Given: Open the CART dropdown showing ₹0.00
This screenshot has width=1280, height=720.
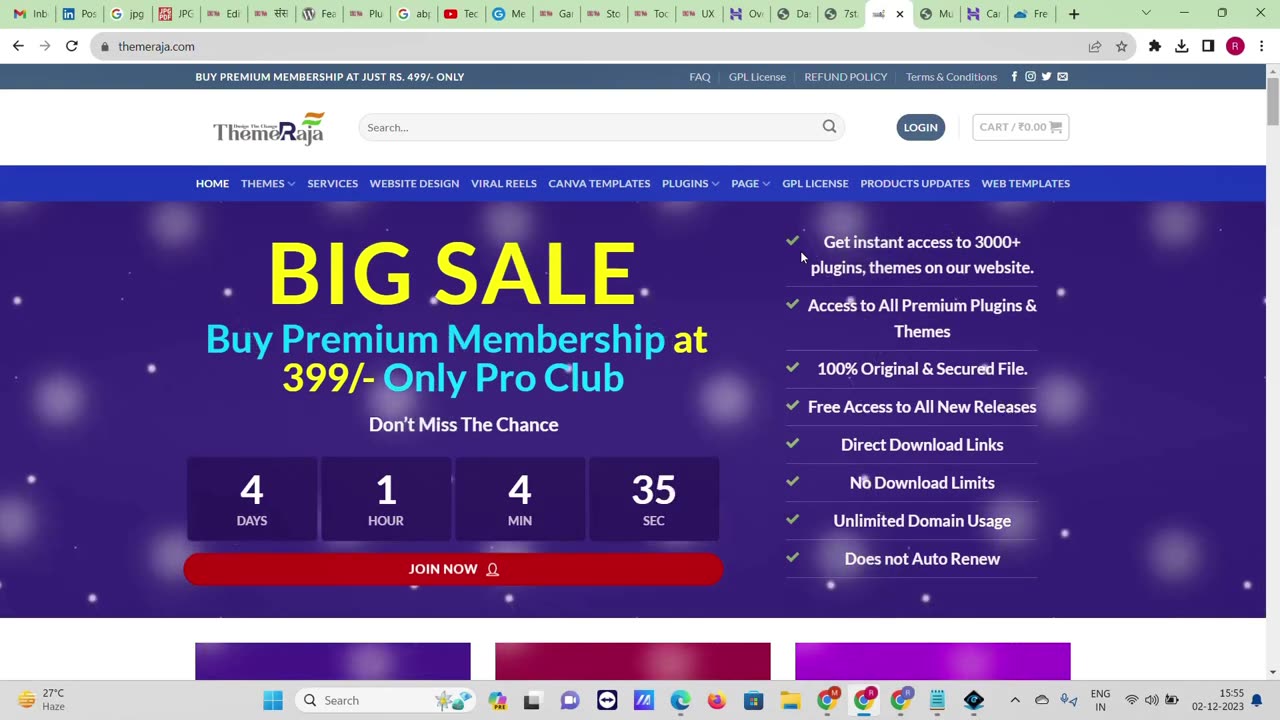Looking at the screenshot, I should coord(1021,127).
